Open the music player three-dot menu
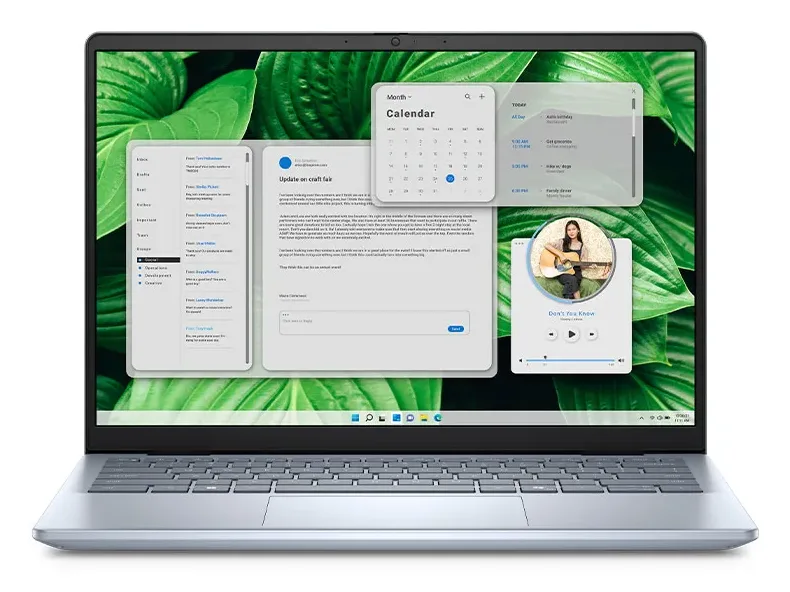Viewport: 790px width, 592px height. tap(519, 244)
